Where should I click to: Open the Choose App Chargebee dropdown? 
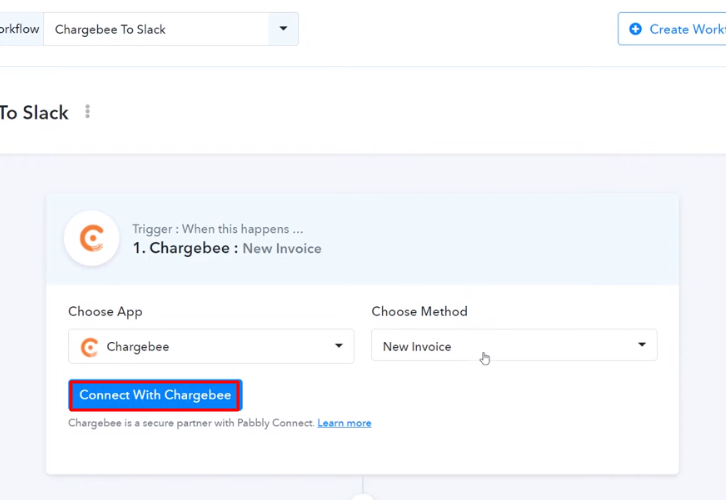[x=211, y=346]
